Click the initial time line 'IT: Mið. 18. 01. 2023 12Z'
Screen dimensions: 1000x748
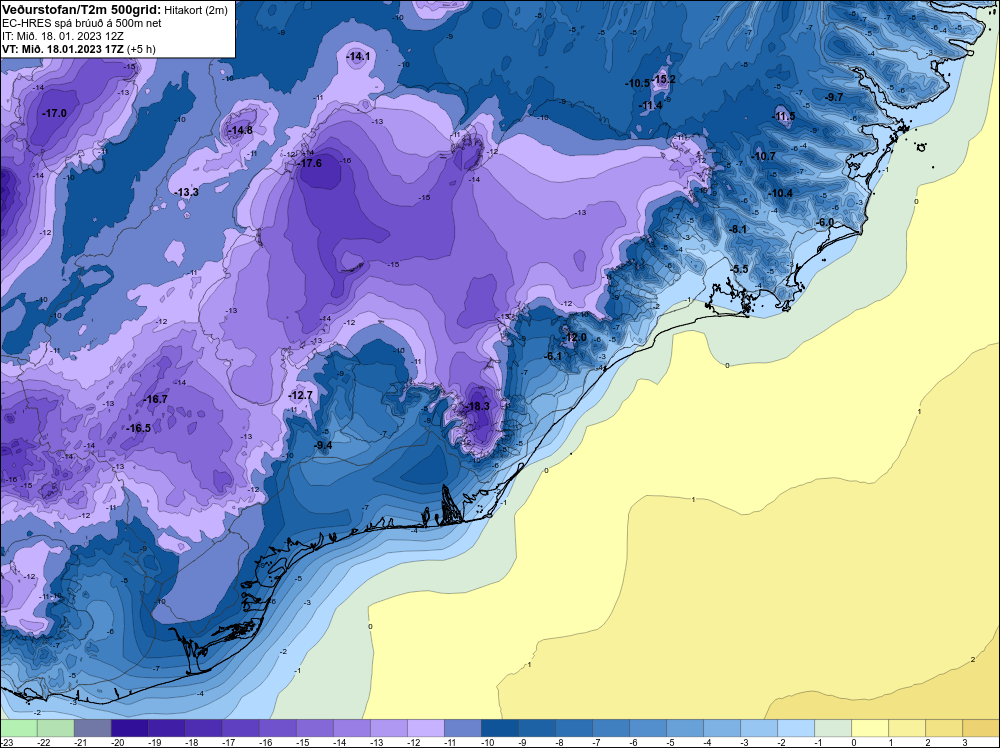[x=62, y=36]
